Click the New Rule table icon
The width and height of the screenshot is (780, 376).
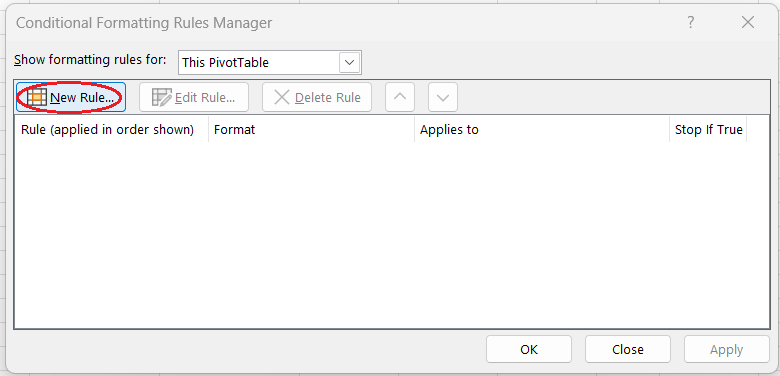37,97
